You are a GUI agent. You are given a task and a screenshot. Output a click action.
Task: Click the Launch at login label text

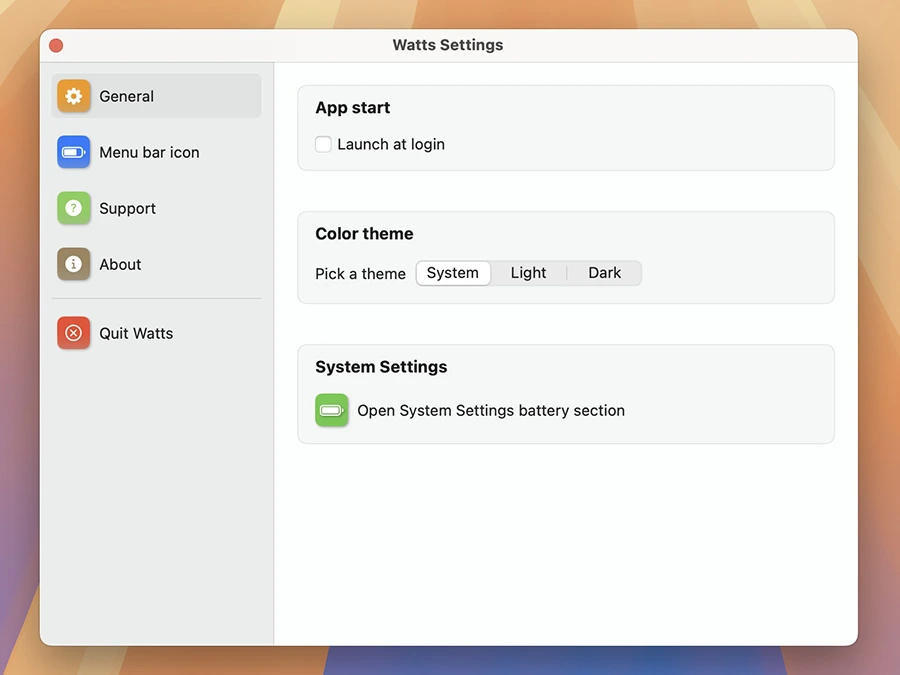[x=391, y=144]
